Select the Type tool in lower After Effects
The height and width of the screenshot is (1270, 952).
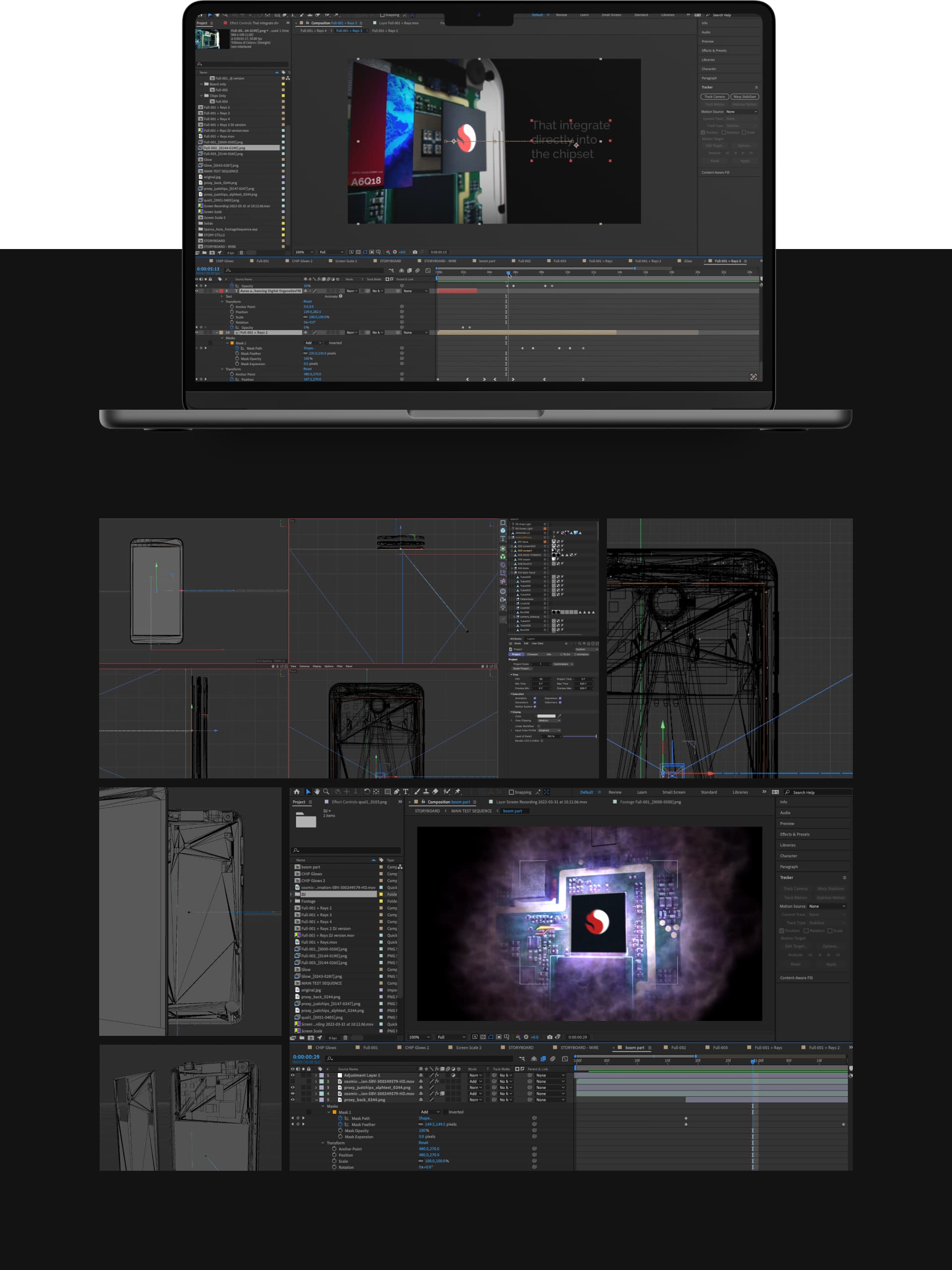coord(406,792)
